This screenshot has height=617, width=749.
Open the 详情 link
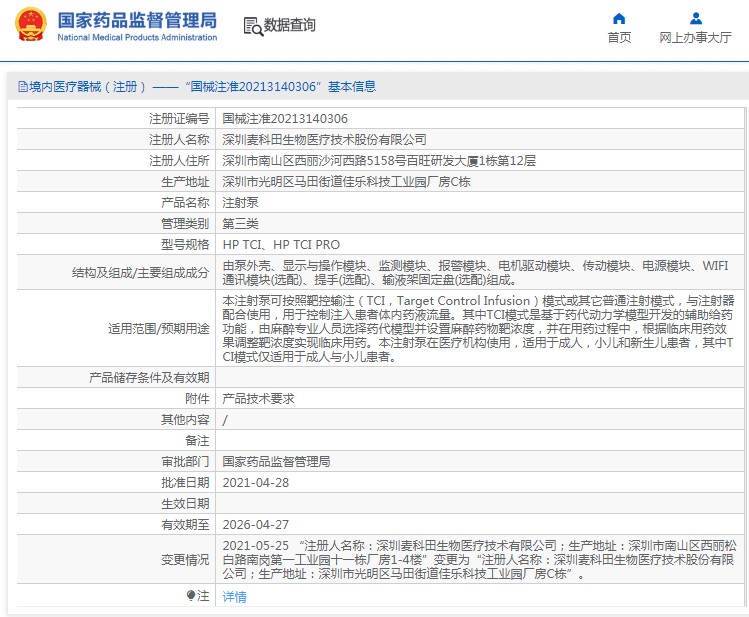234,597
